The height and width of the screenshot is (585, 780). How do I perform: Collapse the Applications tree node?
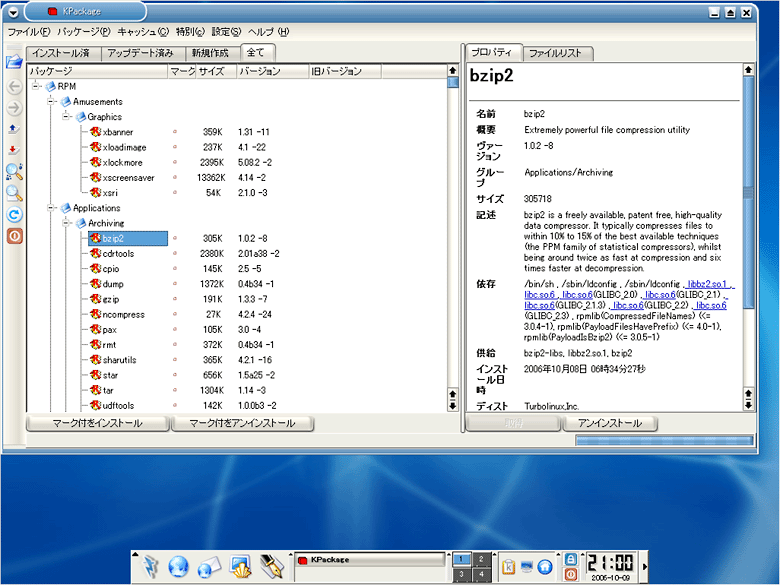pos(51,208)
